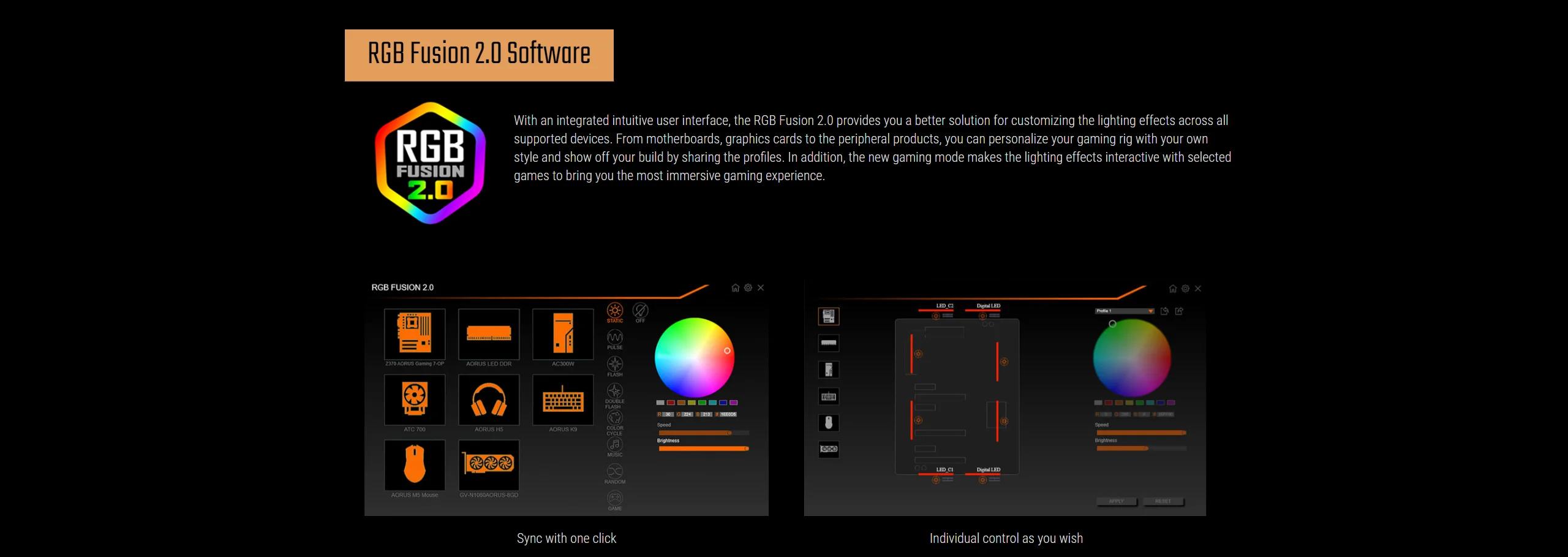Click the RESET button

[1163, 501]
